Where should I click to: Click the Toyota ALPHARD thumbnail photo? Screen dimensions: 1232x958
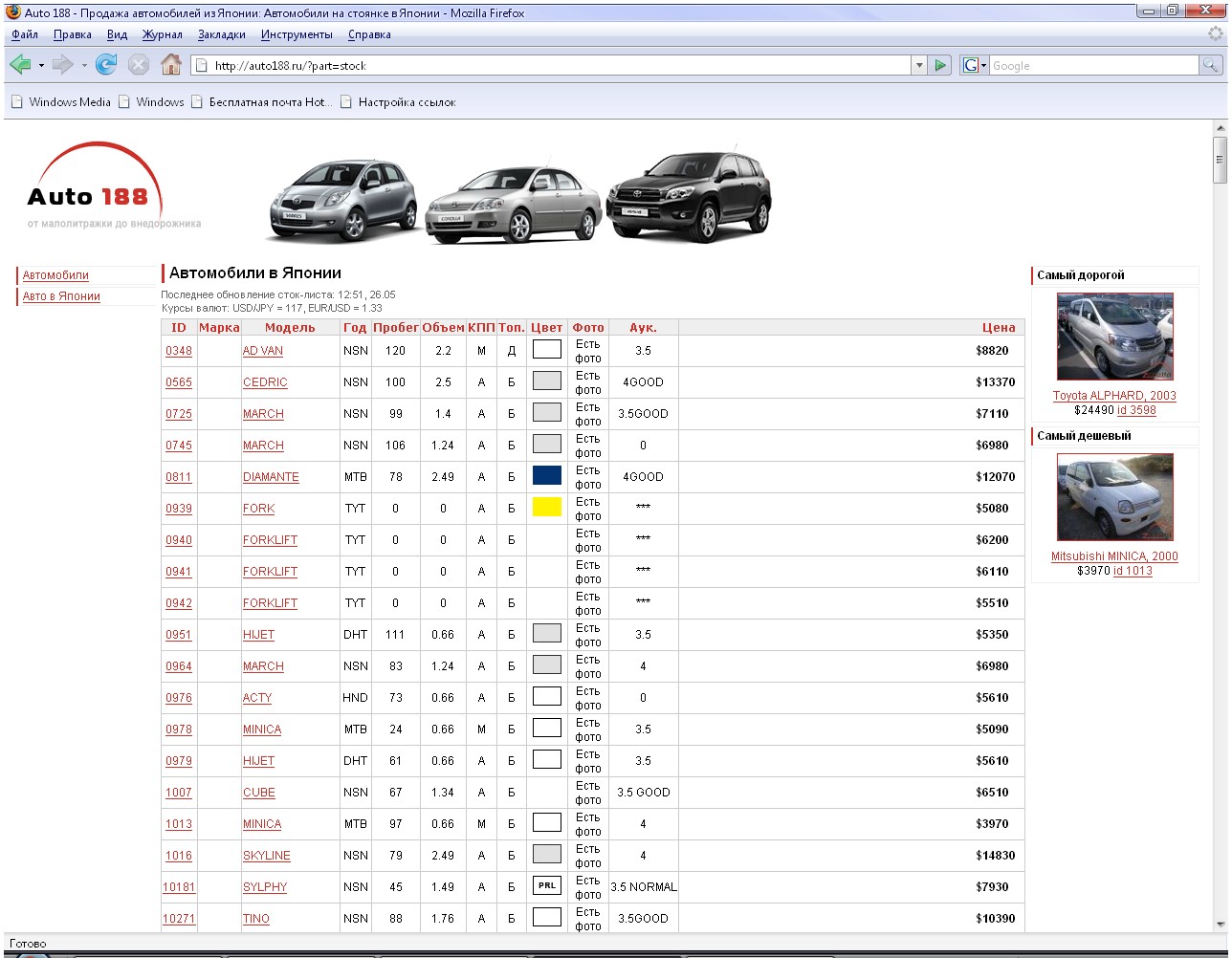pyautogui.click(x=1114, y=337)
